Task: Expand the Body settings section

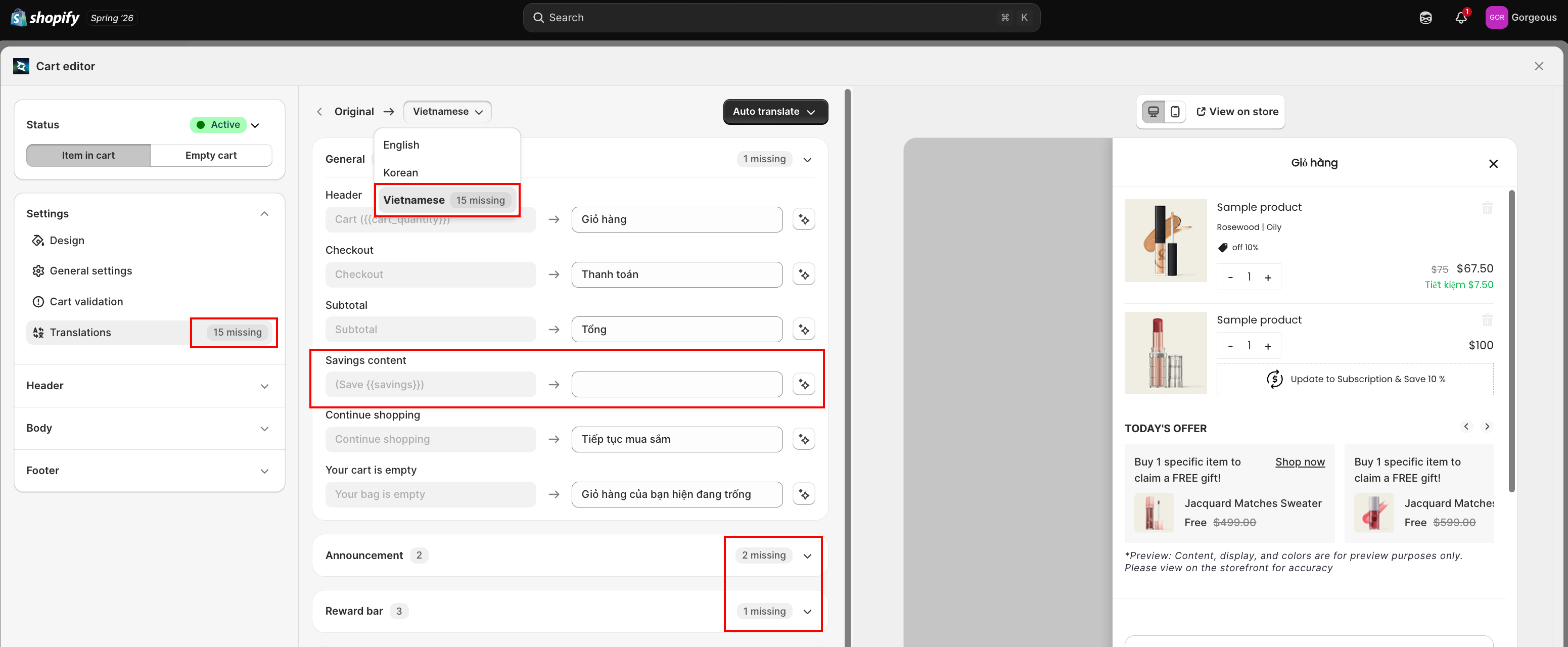Action: pos(149,429)
